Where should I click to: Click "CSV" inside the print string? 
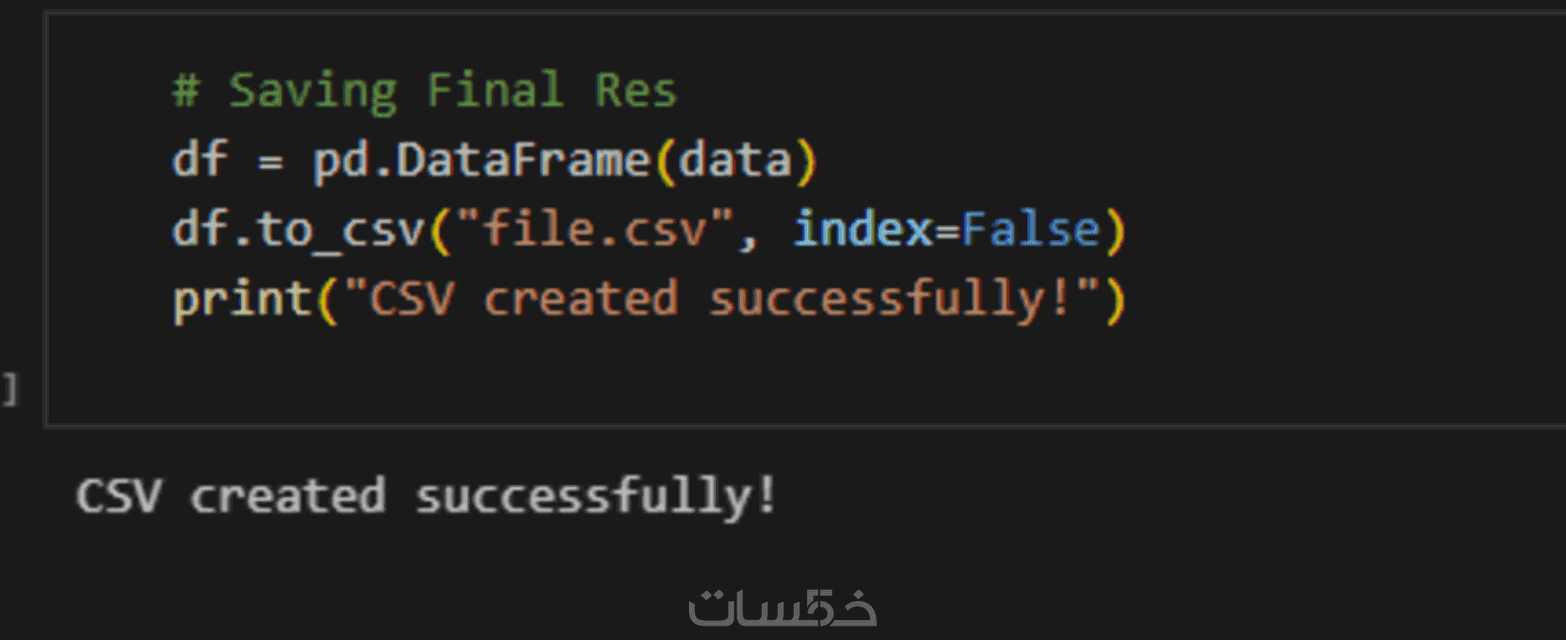[x=411, y=299]
